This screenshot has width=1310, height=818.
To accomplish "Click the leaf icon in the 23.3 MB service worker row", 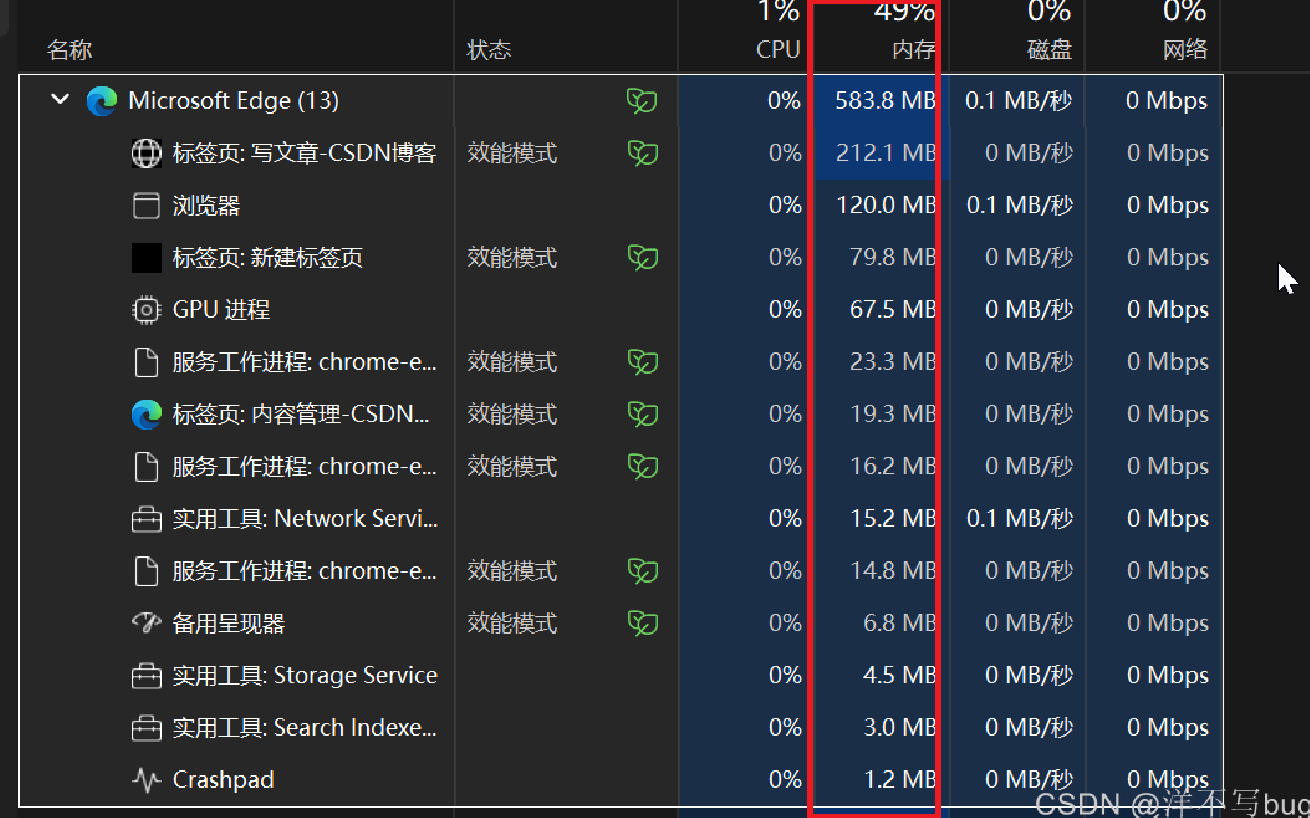I will pyautogui.click(x=642, y=361).
